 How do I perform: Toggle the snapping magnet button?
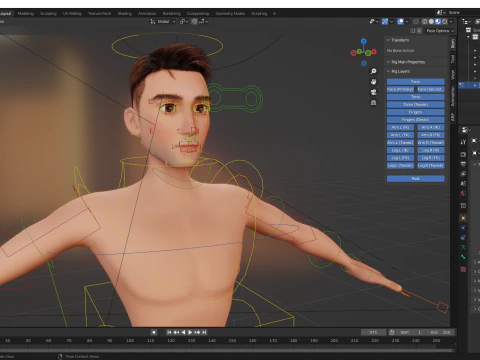coord(194,22)
